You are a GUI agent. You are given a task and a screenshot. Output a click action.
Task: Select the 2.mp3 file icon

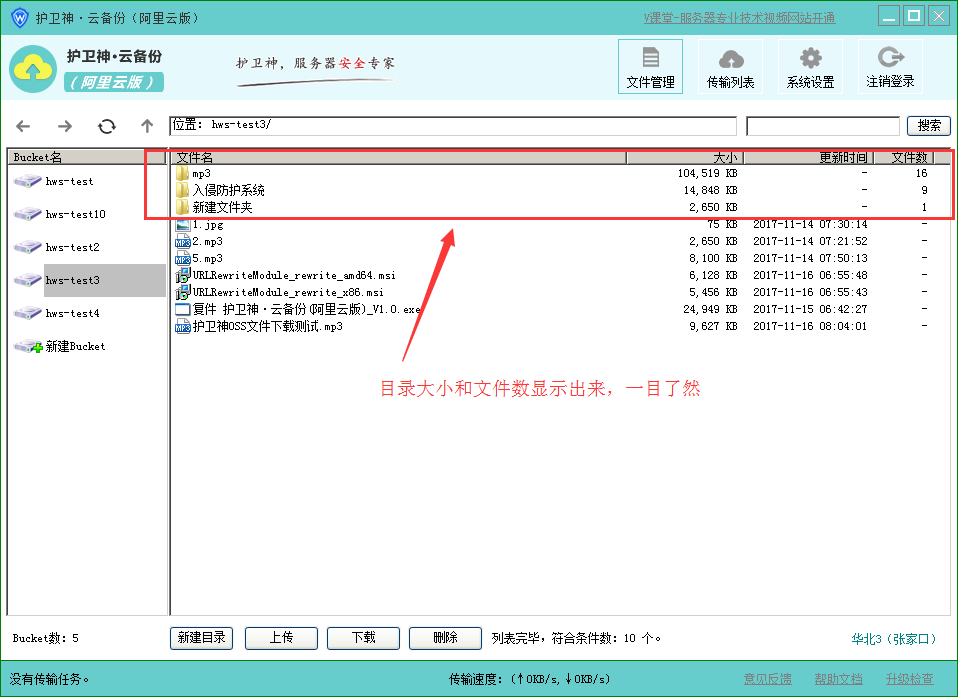183,242
